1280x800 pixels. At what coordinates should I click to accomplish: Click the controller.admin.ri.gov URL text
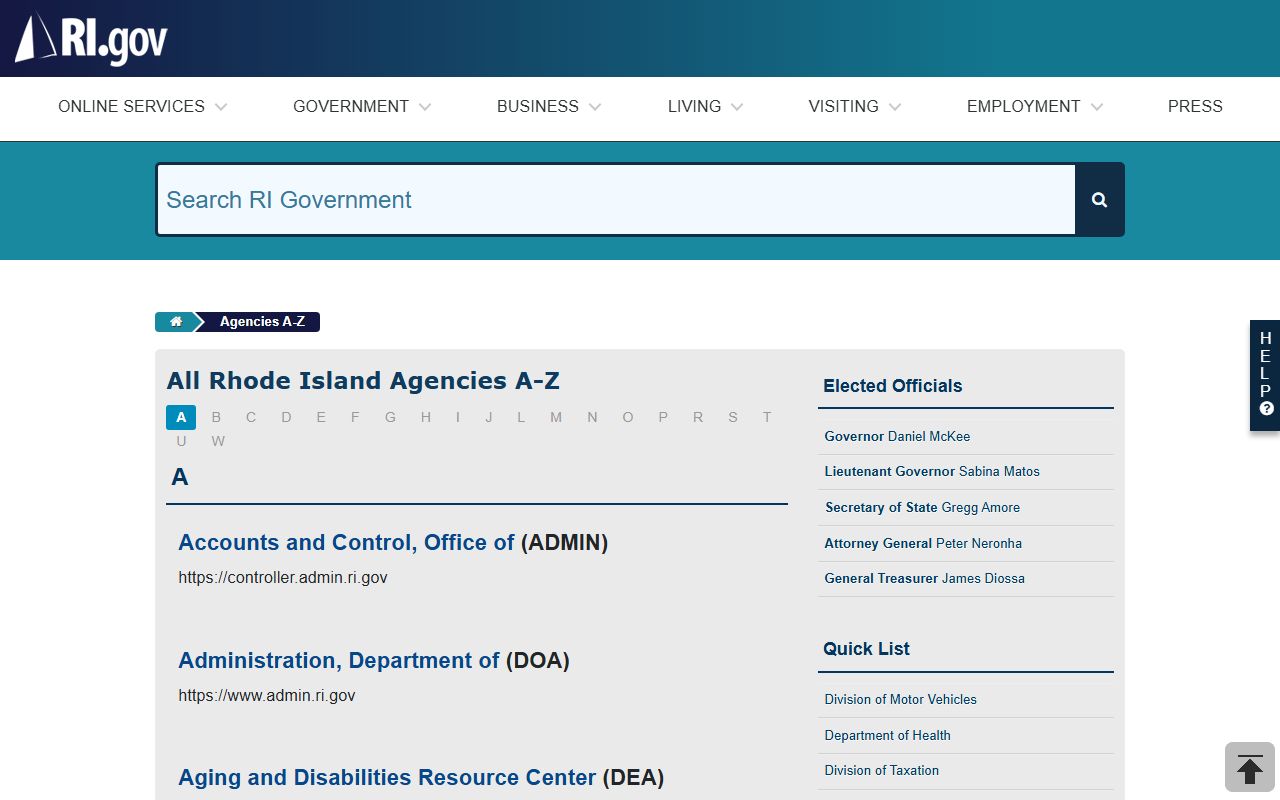(x=283, y=577)
